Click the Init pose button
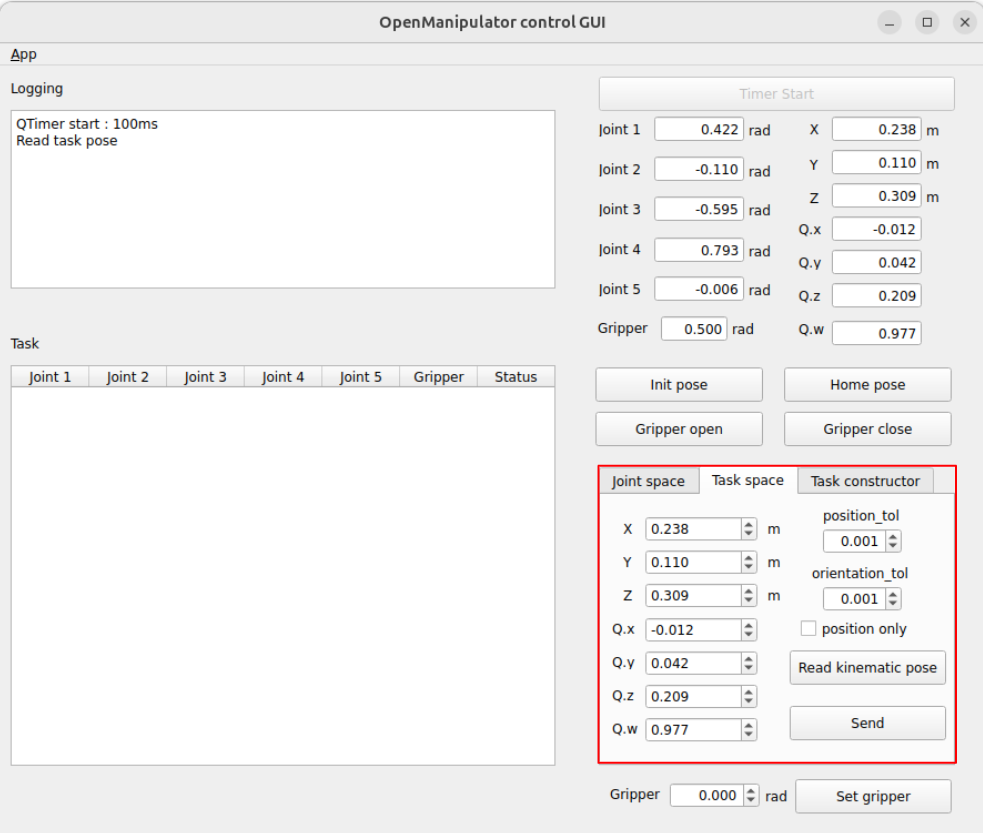 click(678, 385)
